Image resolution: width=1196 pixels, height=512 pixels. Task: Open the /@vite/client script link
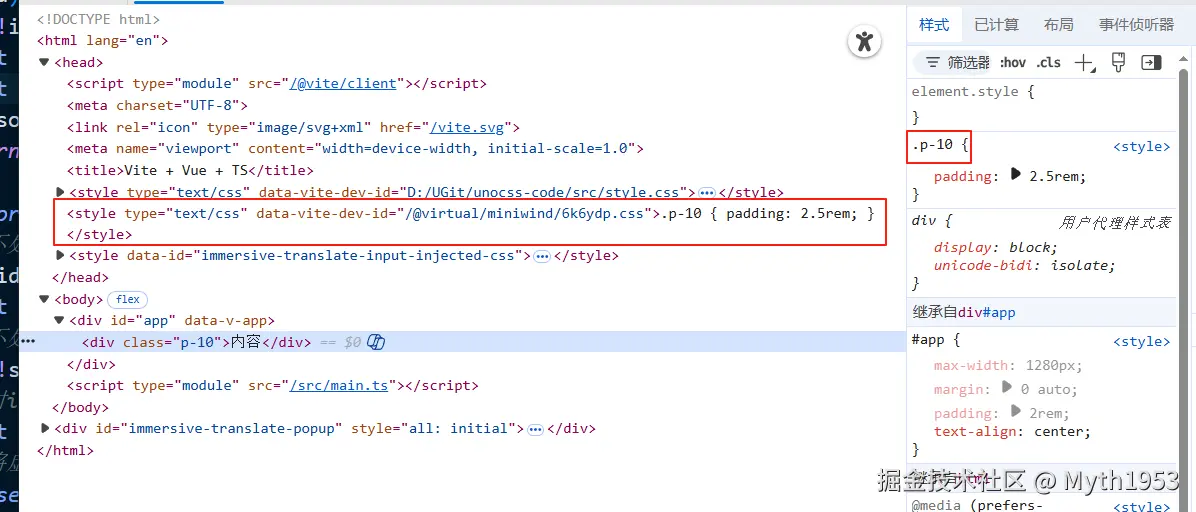point(343,84)
